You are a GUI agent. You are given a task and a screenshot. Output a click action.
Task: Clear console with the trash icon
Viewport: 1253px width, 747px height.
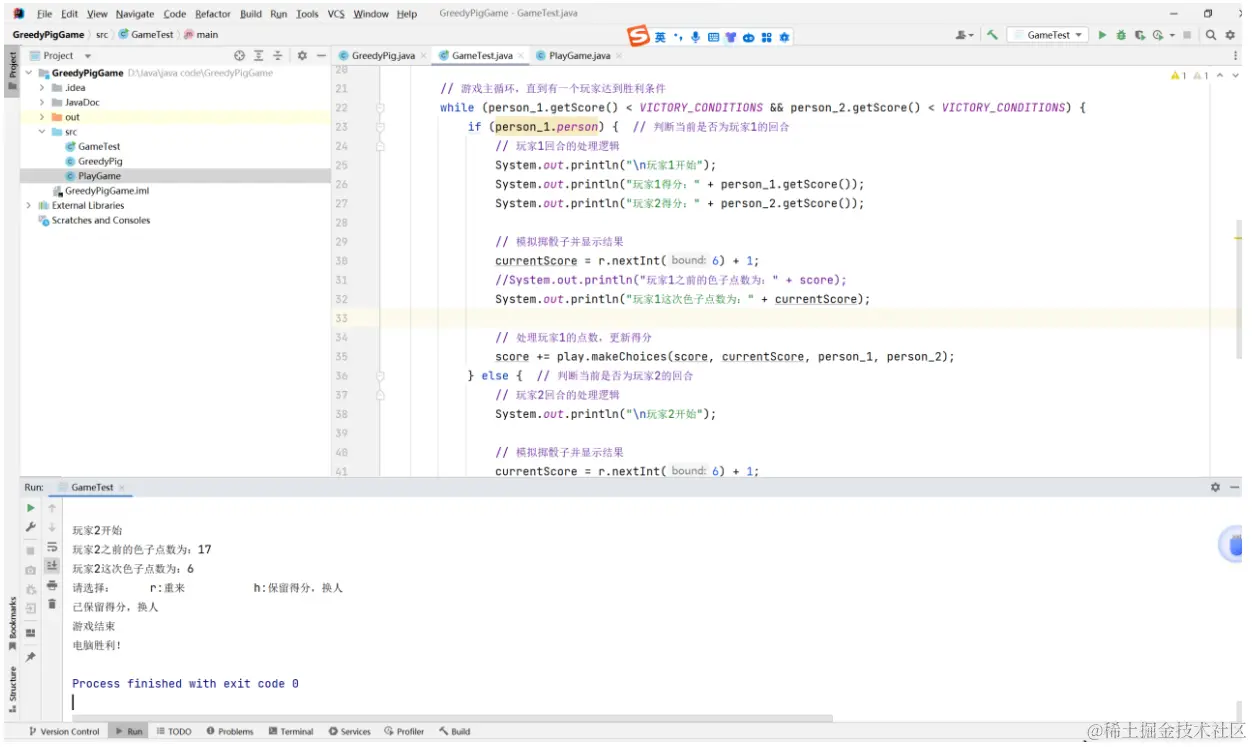coord(52,604)
